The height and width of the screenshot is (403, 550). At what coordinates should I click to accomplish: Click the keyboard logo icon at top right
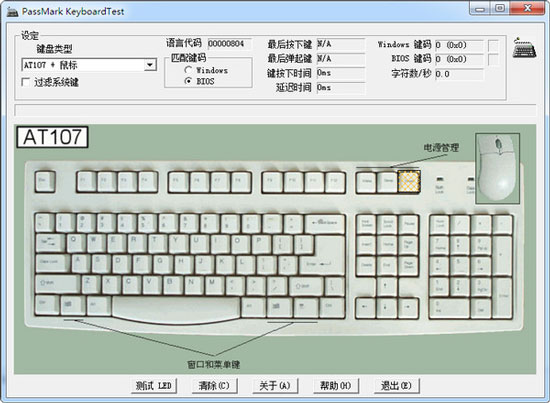point(524,48)
